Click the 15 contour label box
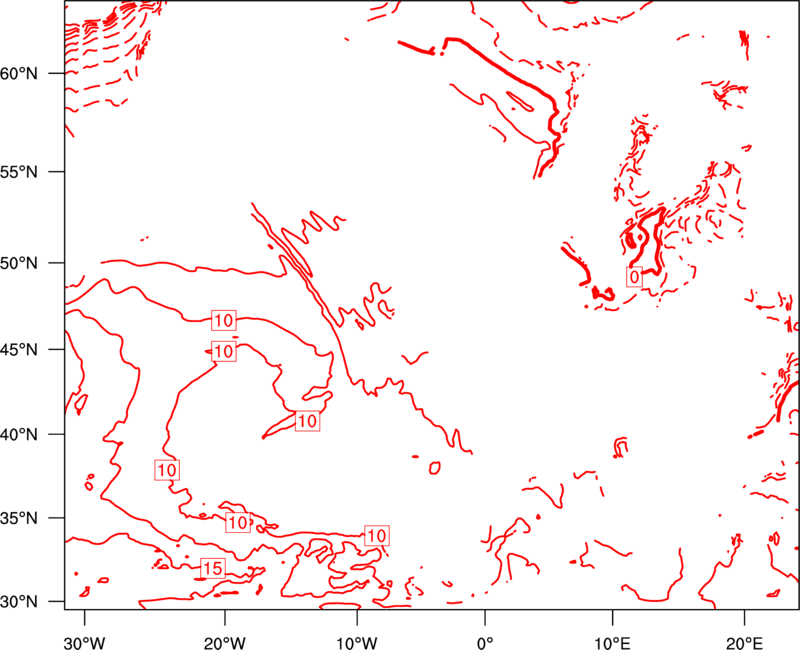800x650 pixels. (x=213, y=568)
